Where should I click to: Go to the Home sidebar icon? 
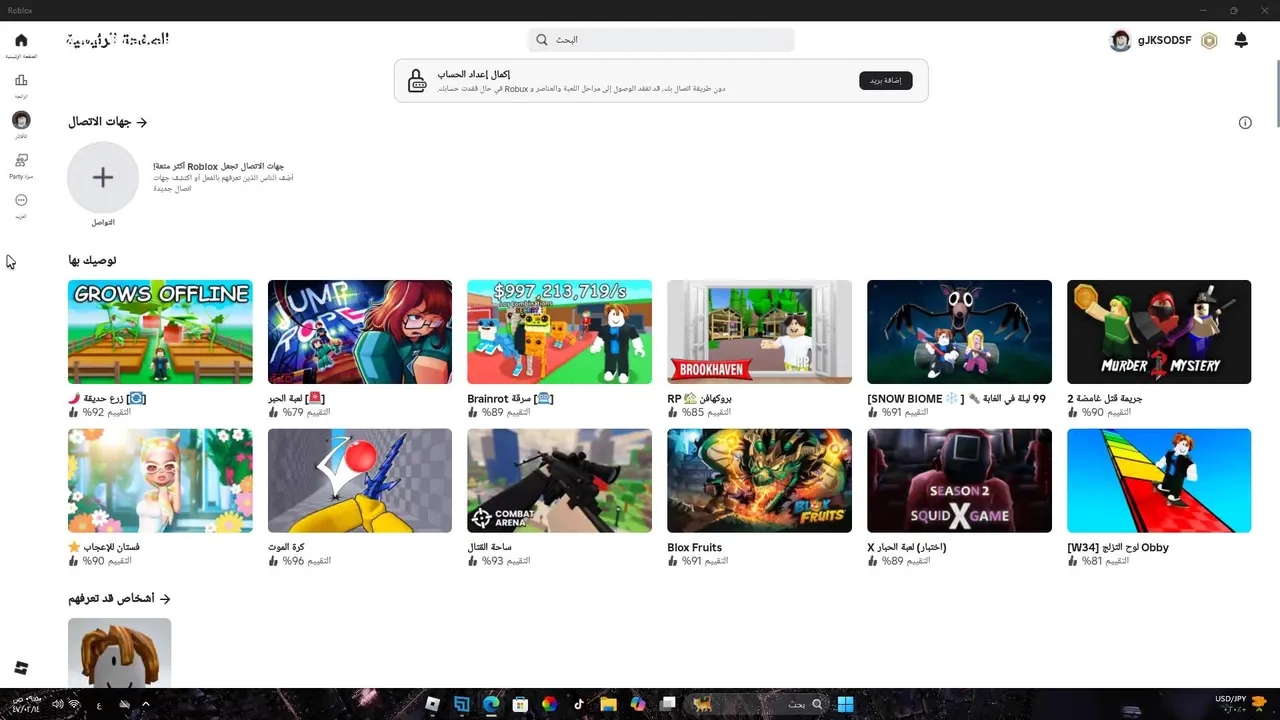(21, 40)
